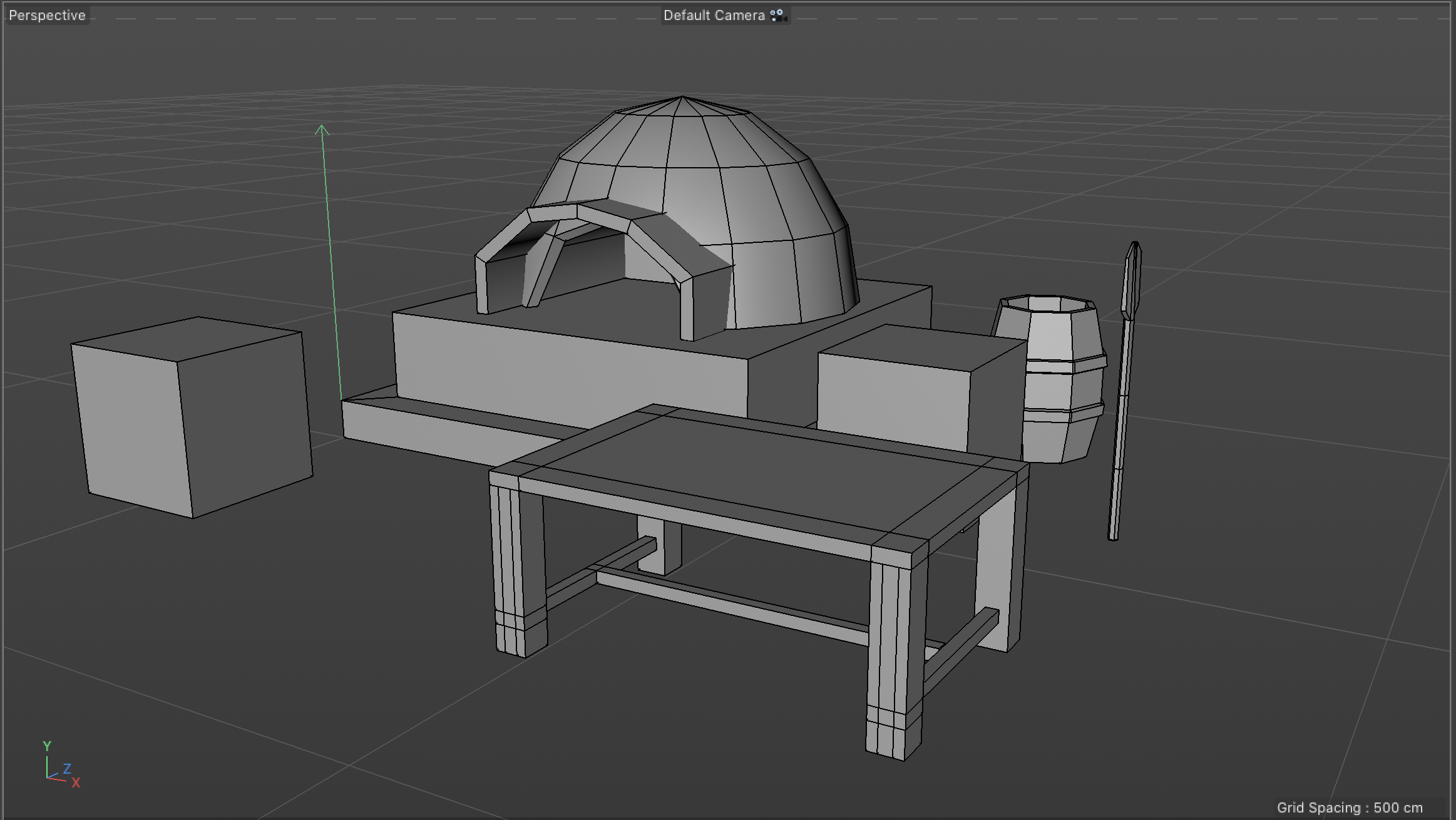Click the Y axis label on gizmo
This screenshot has width=1456, height=820.
[47, 746]
